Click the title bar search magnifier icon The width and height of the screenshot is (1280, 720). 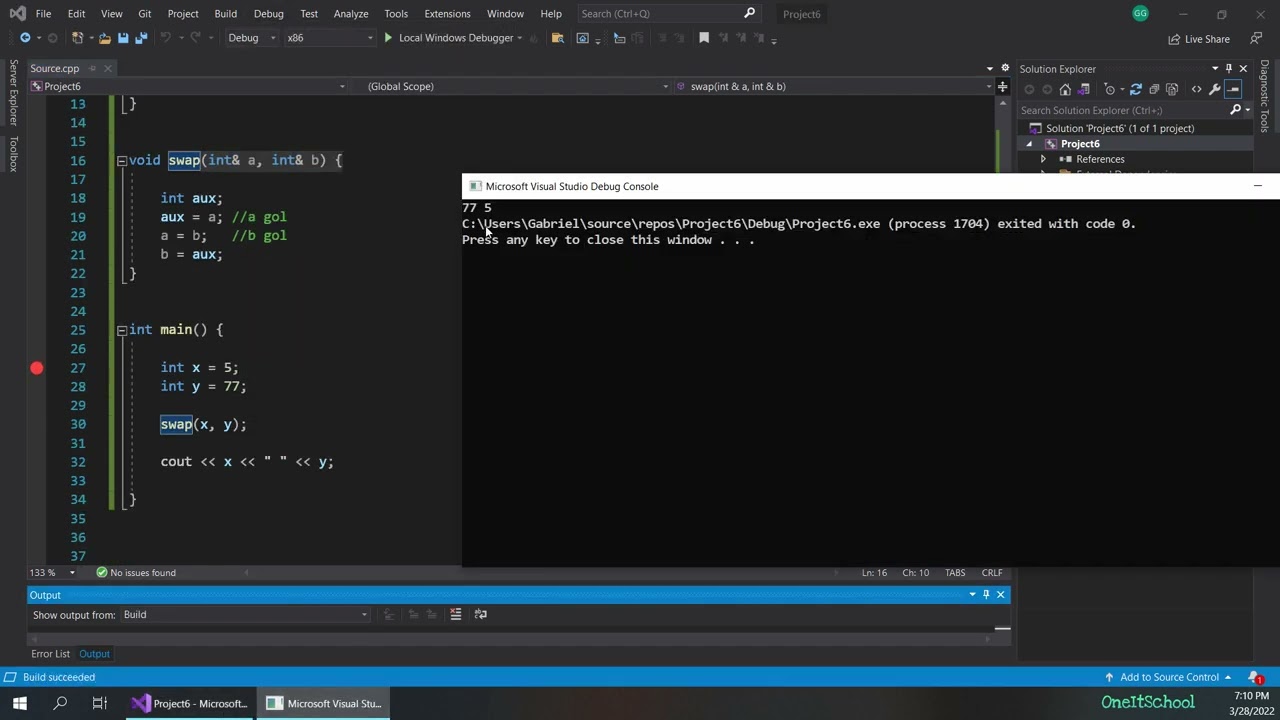[749, 13]
